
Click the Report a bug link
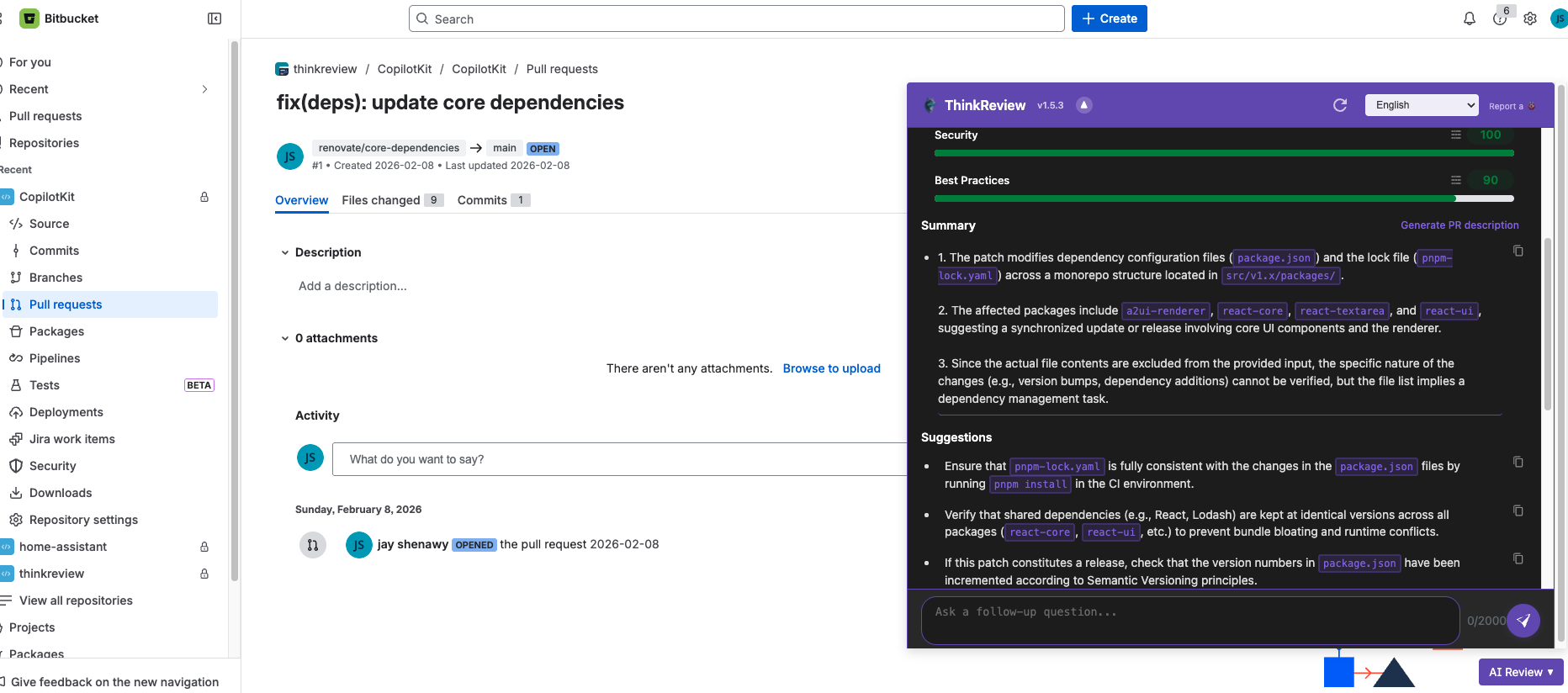(1512, 106)
